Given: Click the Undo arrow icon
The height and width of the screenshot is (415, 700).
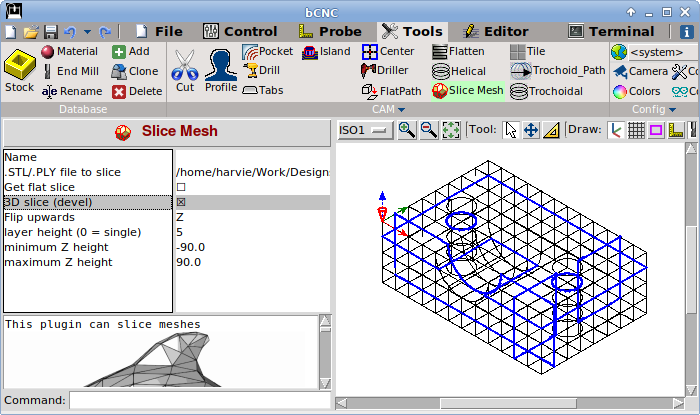Looking at the screenshot, I should click(70, 32).
